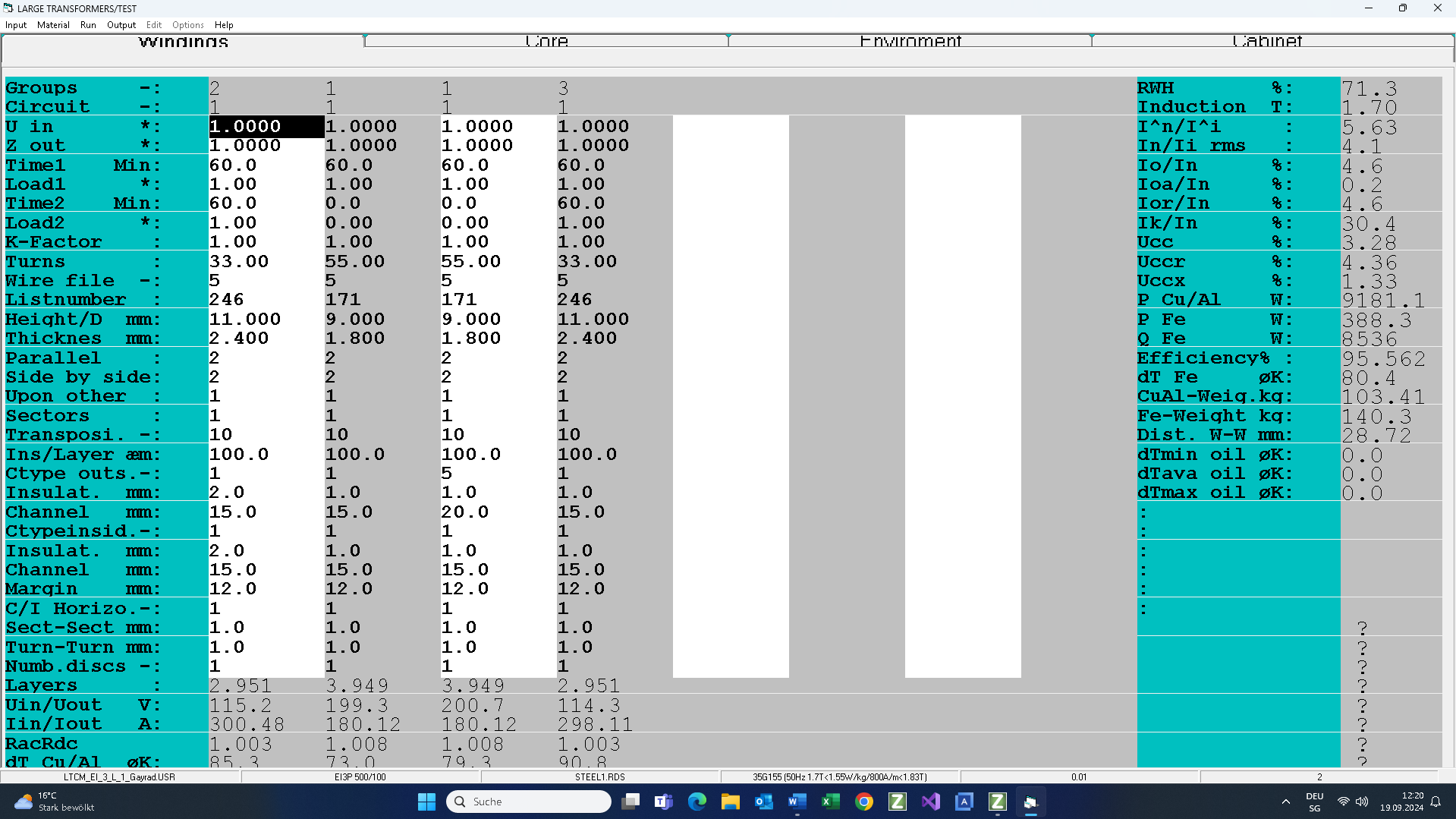Click the Insulat. cell showing 2.0 under Ctype outs.
This screenshot has height=819, width=1456.
tap(266, 493)
